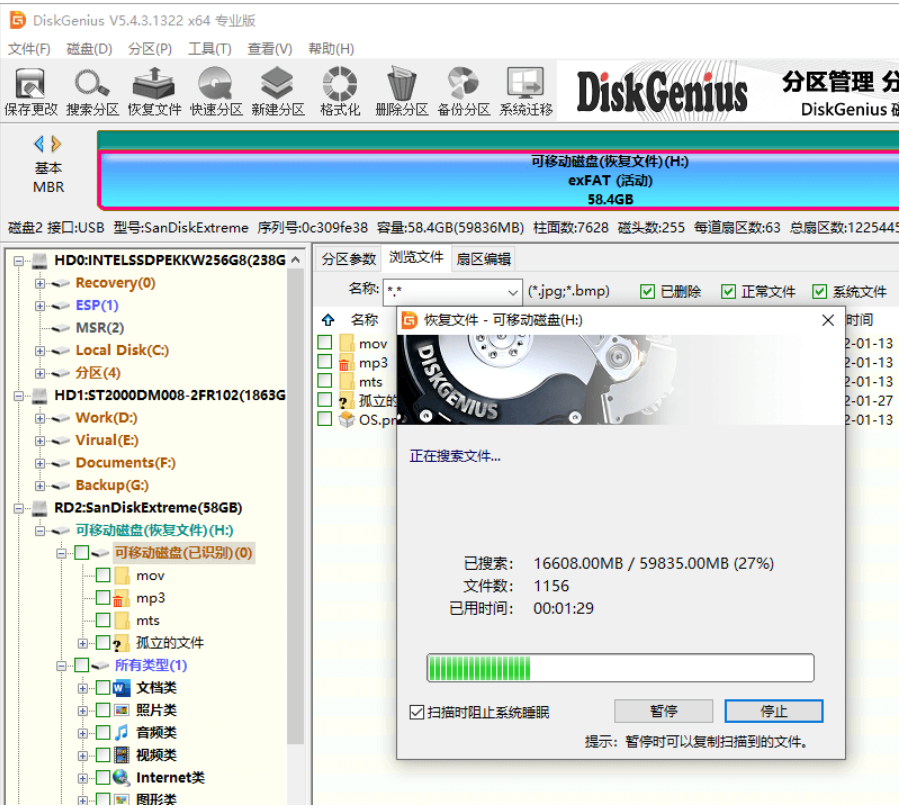Image resolution: width=899 pixels, height=811 pixels.
Task: Select the 快速分区 quick partition icon
Action: point(217,91)
